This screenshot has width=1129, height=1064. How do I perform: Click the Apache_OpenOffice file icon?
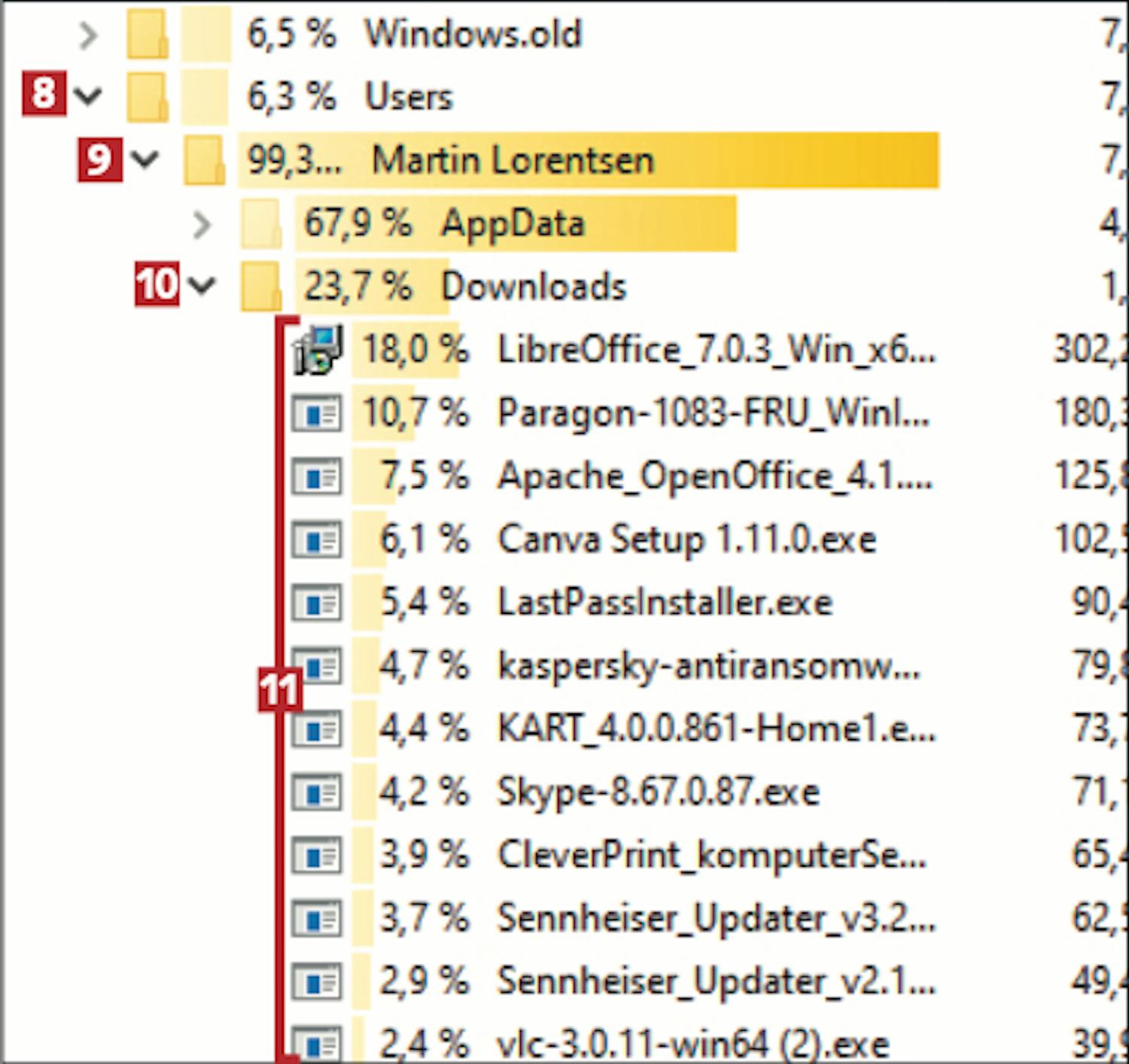317,477
